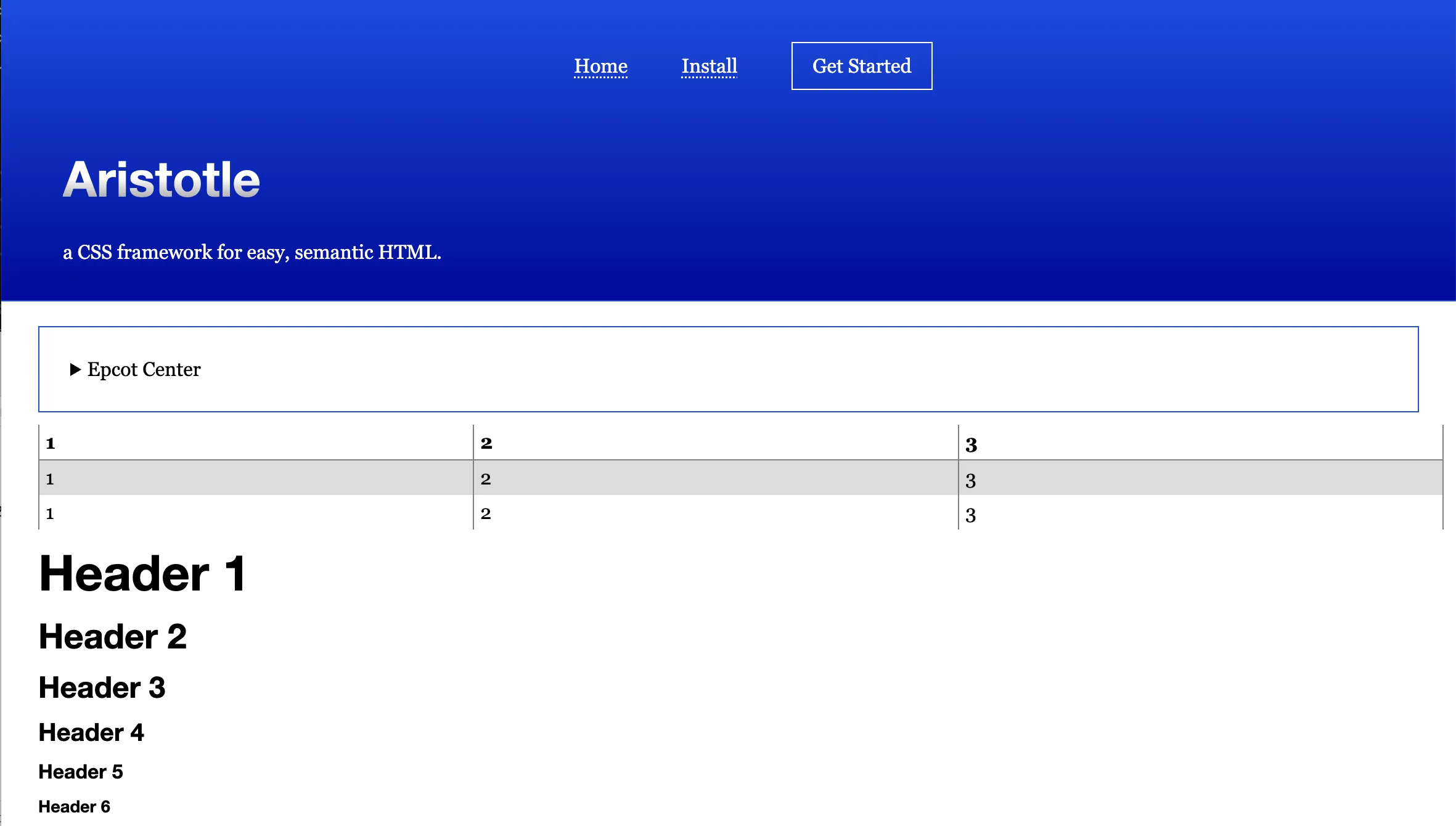
Task: Click the Home navigation link
Action: [600, 66]
